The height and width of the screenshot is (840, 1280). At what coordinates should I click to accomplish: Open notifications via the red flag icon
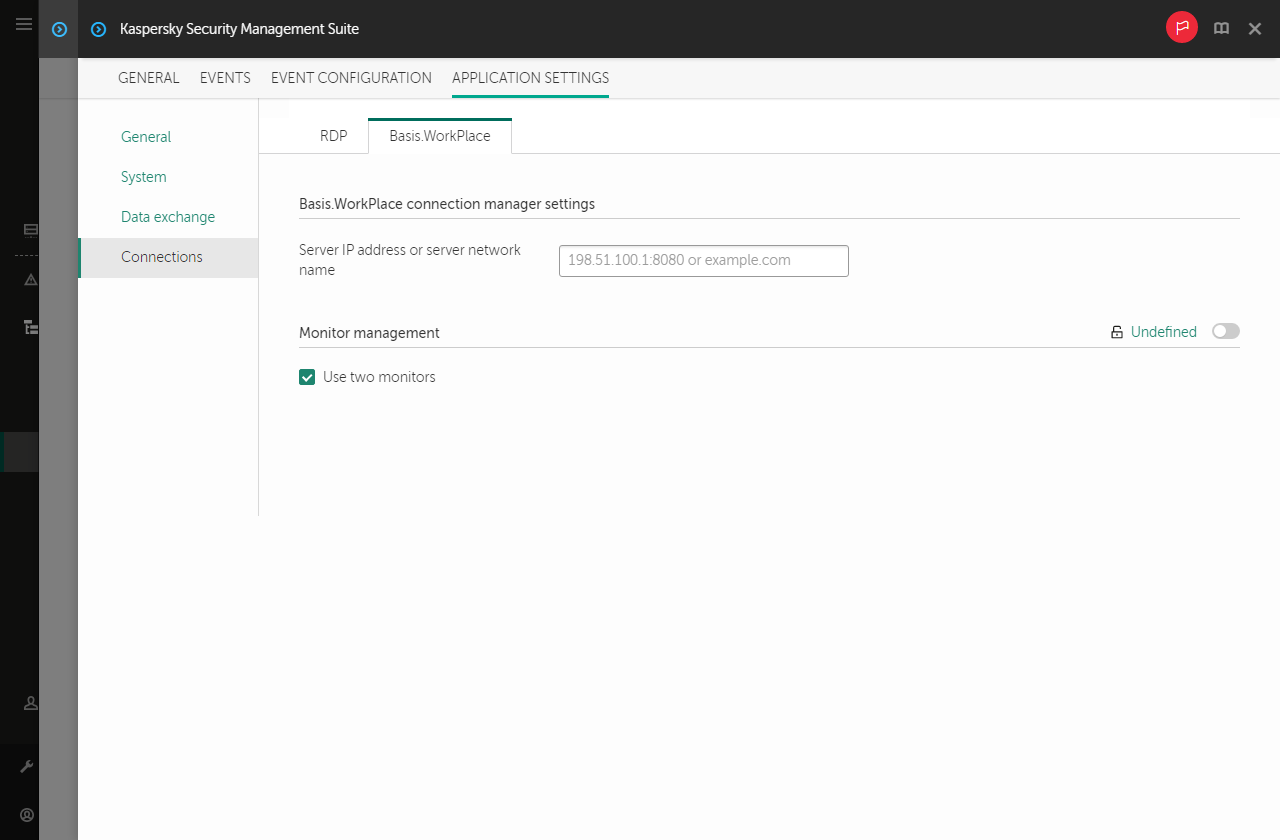pyautogui.click(x=1181, y=27)
